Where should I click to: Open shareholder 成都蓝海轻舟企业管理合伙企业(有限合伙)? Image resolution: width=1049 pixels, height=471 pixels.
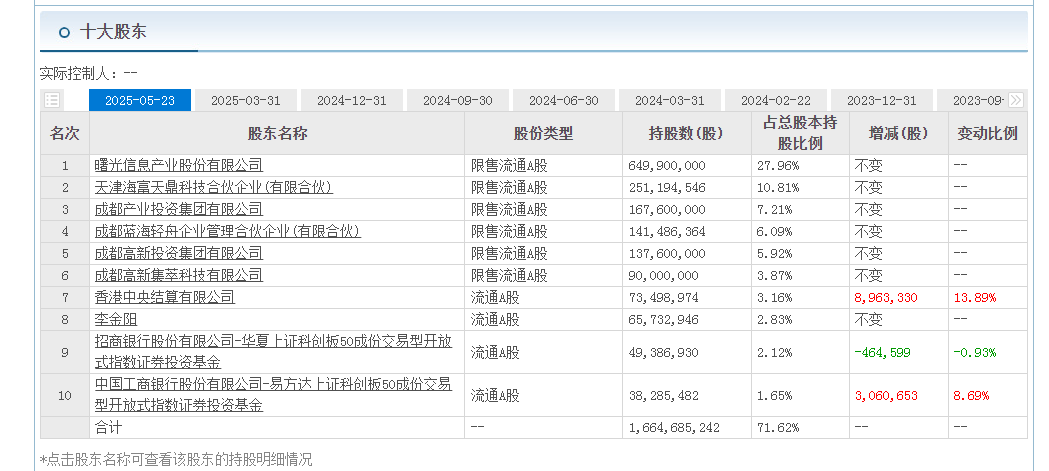click(x=228, y=231)
